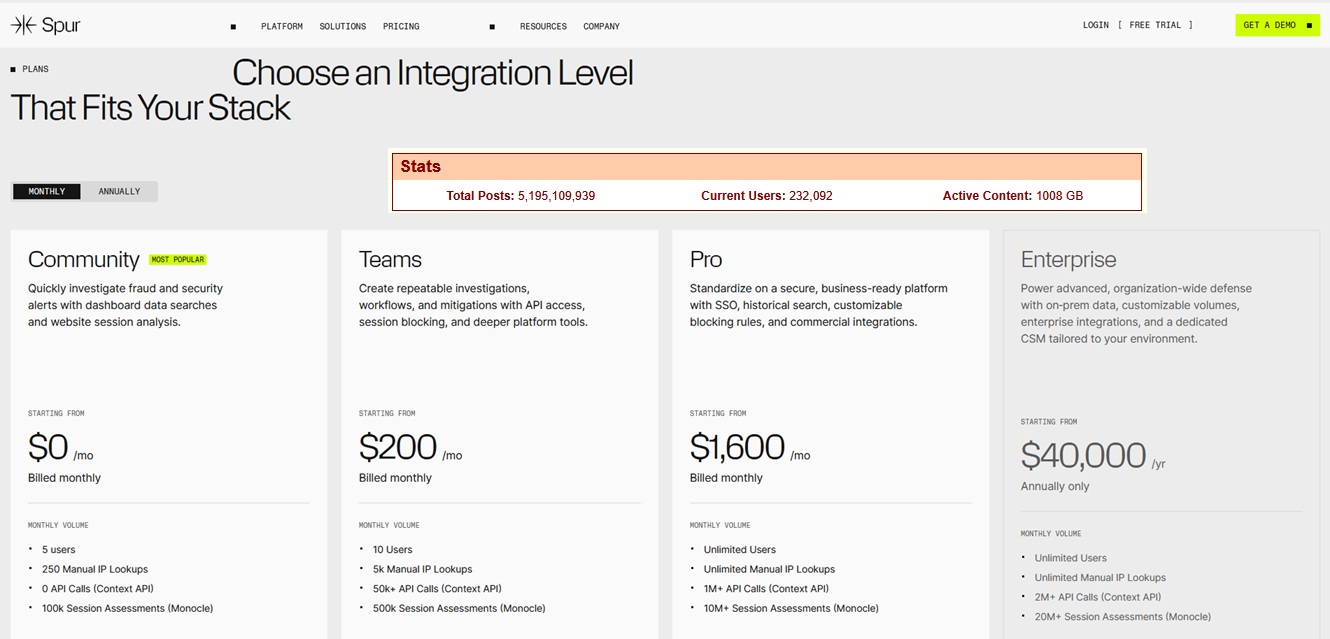
Task: Click the $0 /mo price
Action: (x=61, y=447)
